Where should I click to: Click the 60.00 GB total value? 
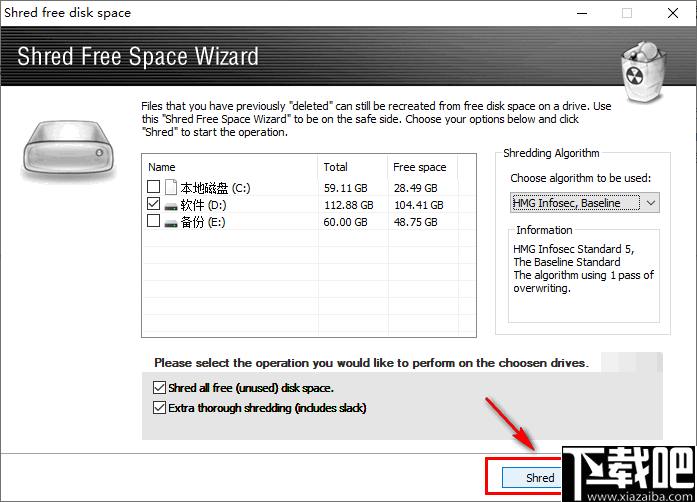point(345,222)
